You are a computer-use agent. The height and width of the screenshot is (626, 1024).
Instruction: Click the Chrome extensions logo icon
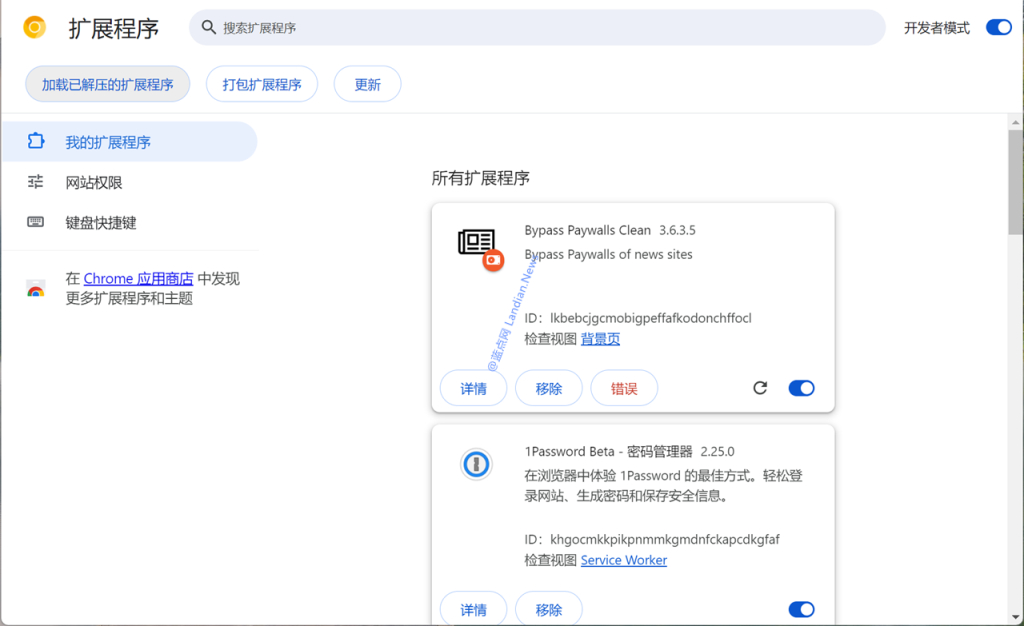pyautogui.click(x=35, y=27)
